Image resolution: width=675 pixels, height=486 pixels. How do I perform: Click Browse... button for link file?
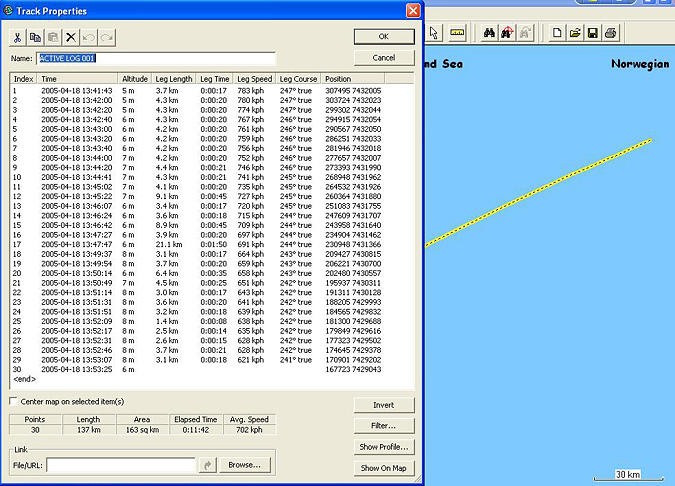tap(245, 465)
